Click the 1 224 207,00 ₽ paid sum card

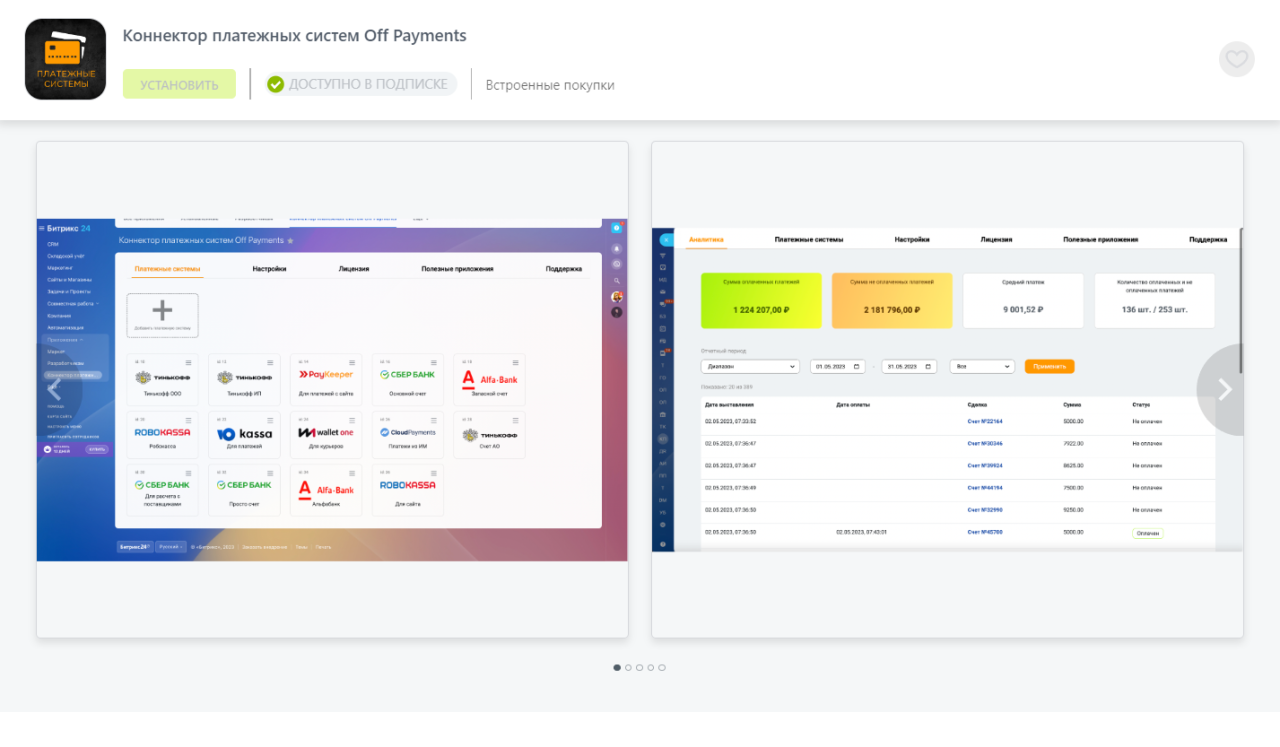761,301
